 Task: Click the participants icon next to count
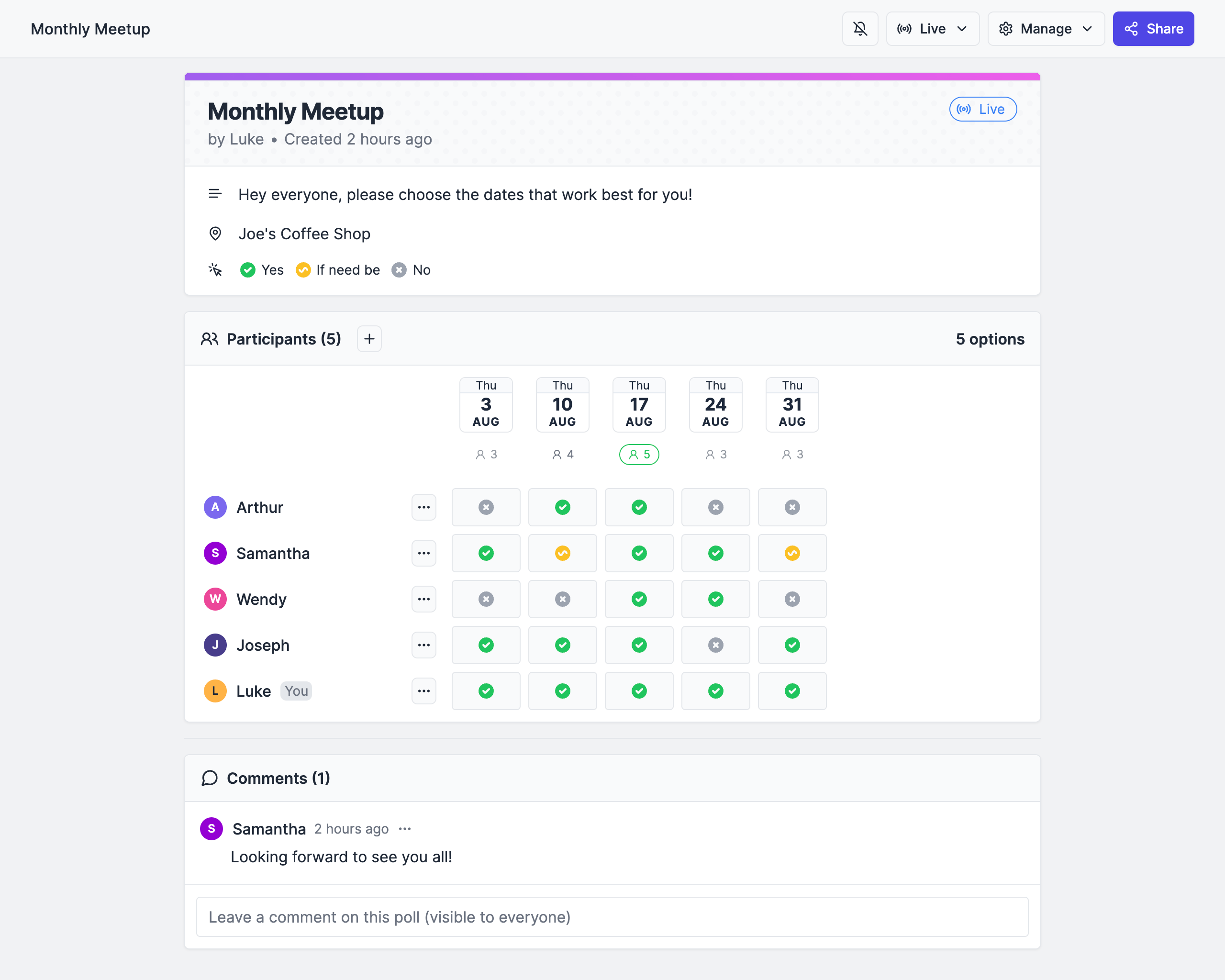click(210, 339)
